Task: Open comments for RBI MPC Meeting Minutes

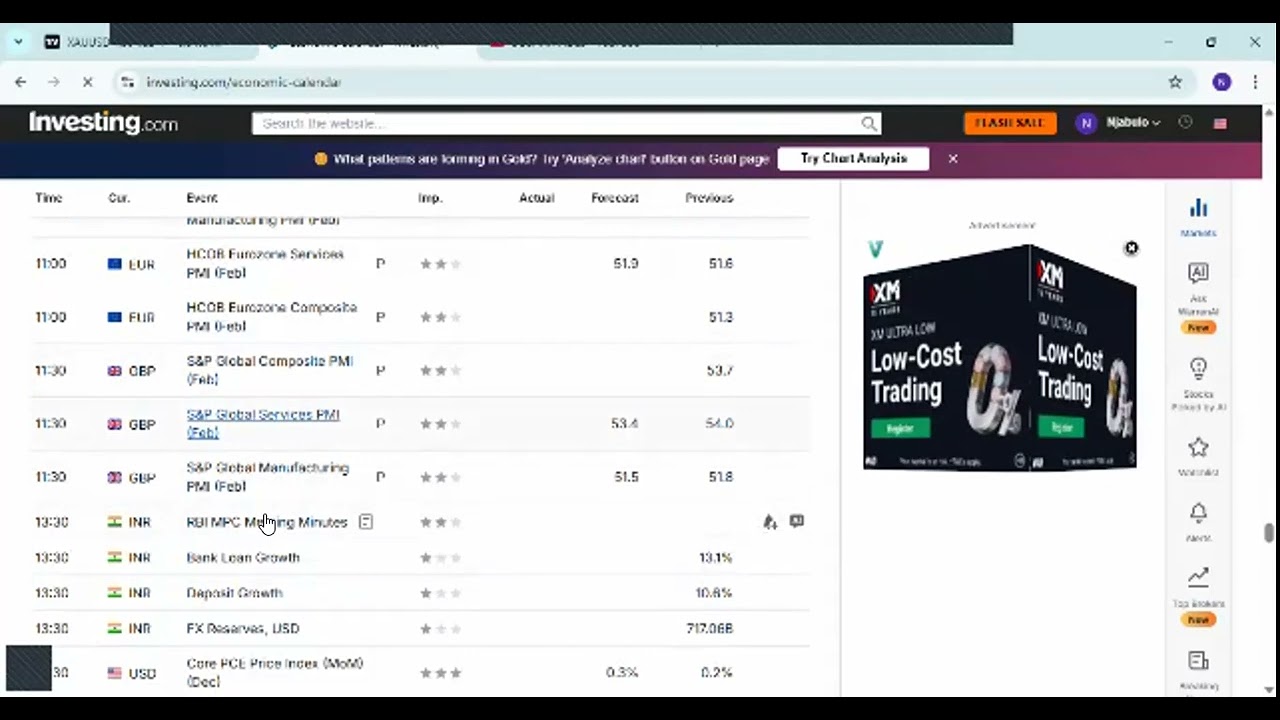Action: point(796,521)
